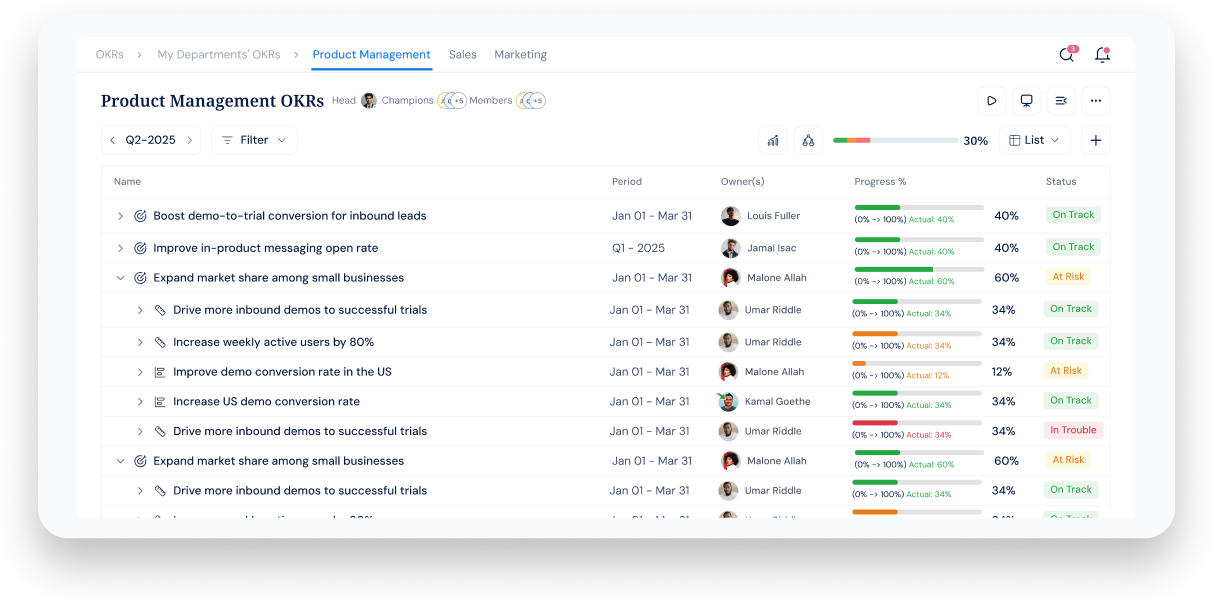The image size is (1213, 602).
Task: Click the icon beside Increase US demo conversion rate
Action: click(160, 402)
